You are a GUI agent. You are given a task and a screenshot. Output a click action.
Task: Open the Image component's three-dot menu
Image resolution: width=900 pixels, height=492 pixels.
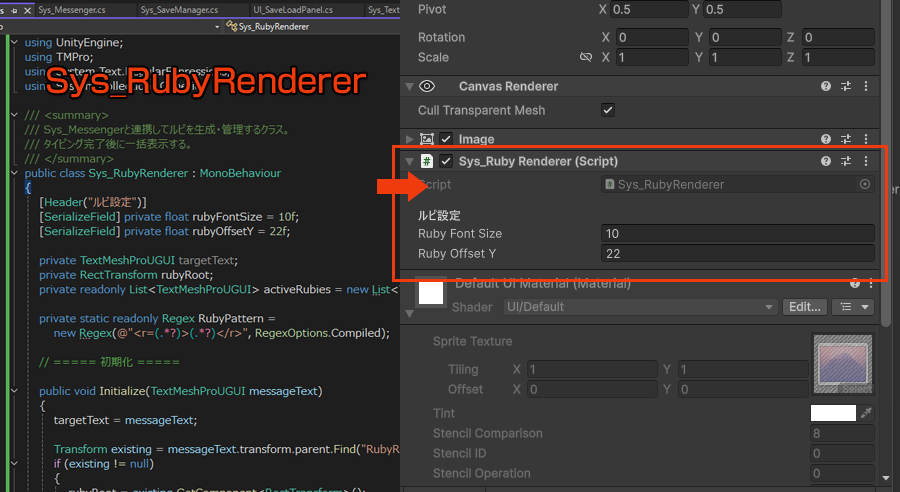866,139
